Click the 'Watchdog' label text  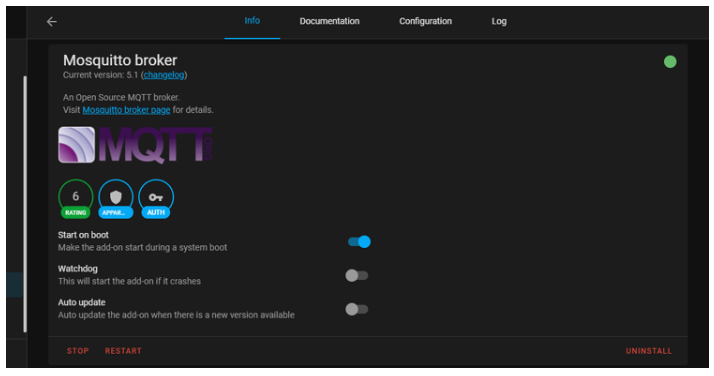coord(78,269)
